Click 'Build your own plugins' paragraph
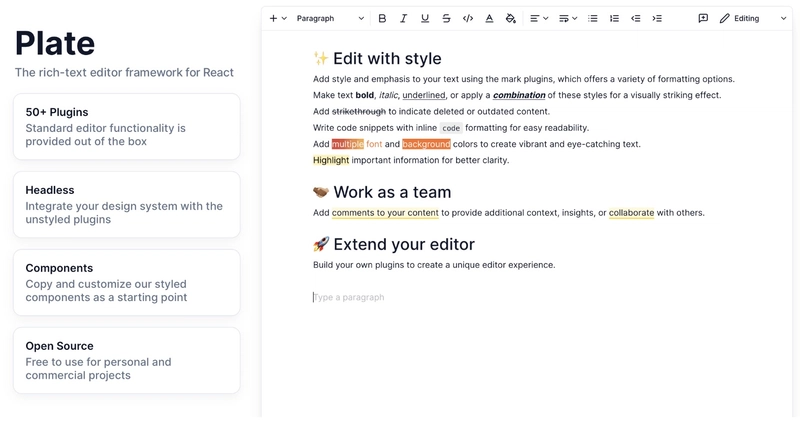Screen dimensions: 800x426 [x=434, y=265]
